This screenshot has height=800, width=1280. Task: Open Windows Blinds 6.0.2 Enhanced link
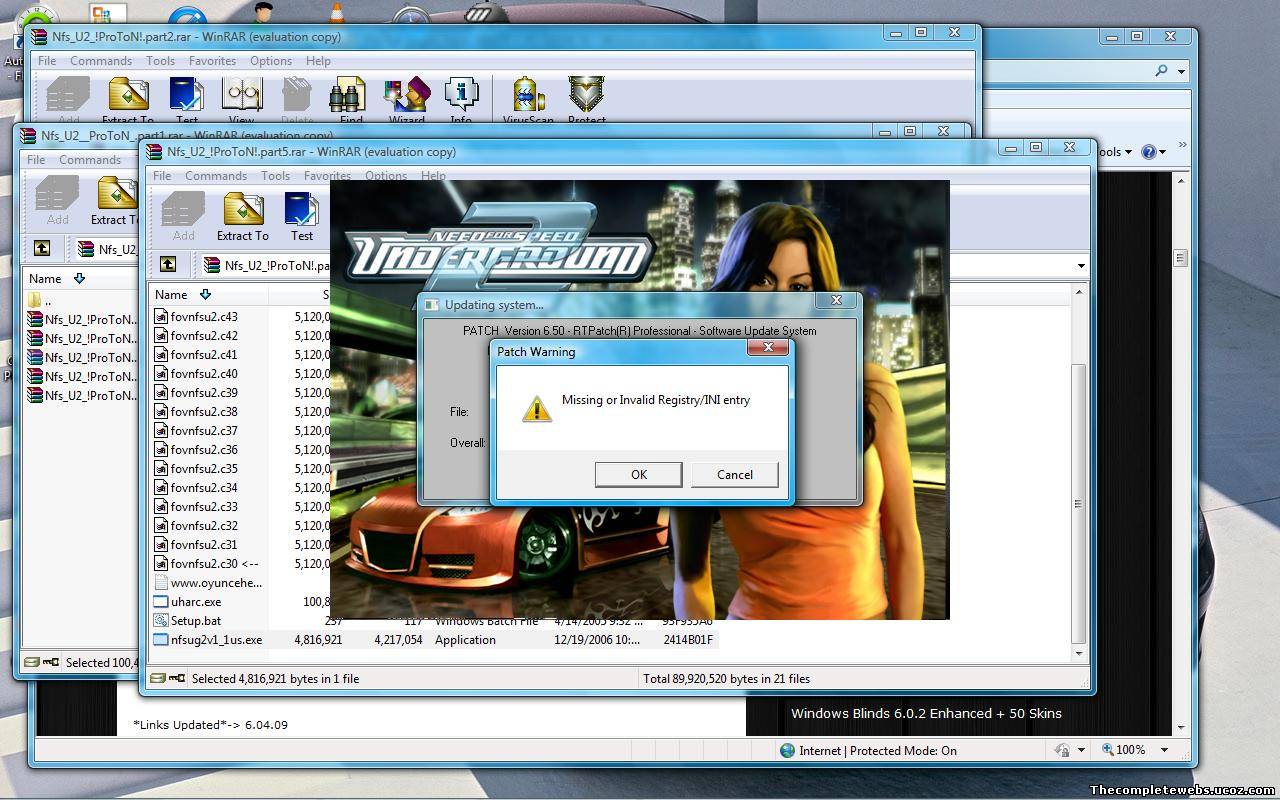click(926, 713)
